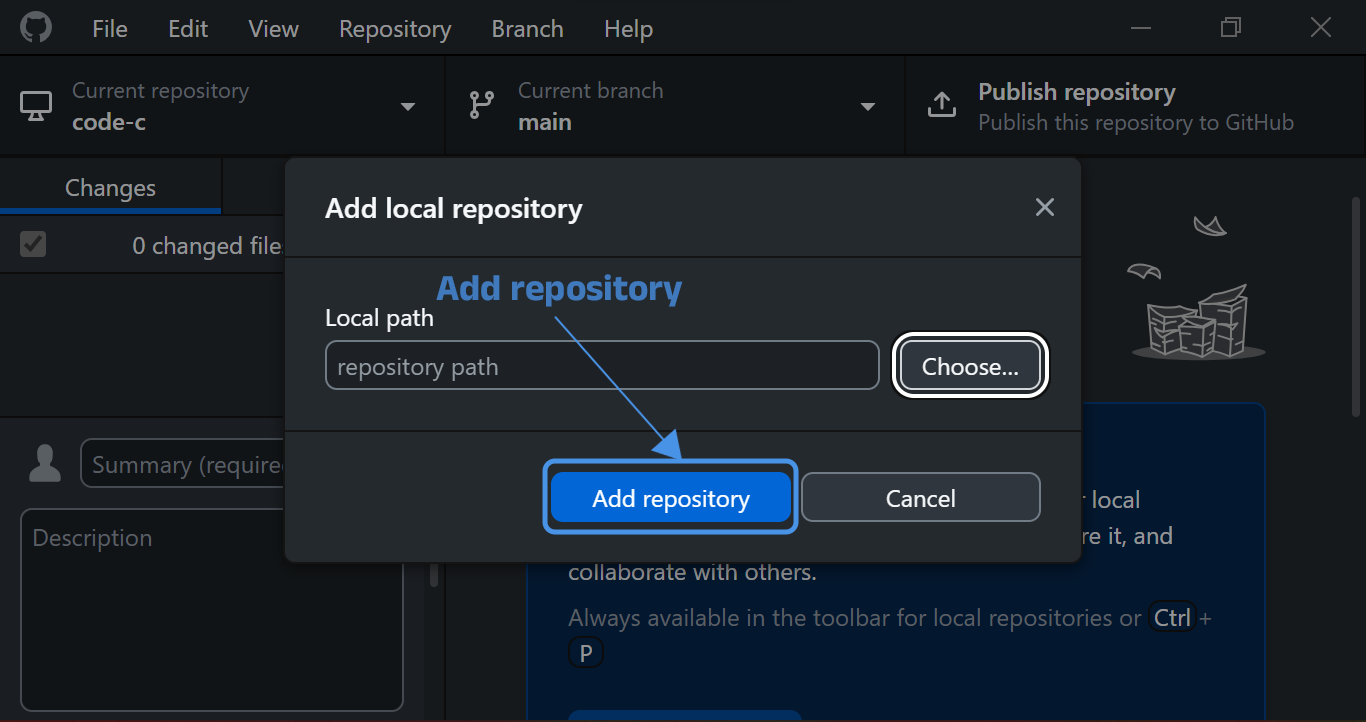This screenshot has width=1366, height=722.
Task: Close the Add local repository dialog
Action: coord(1044,207)
